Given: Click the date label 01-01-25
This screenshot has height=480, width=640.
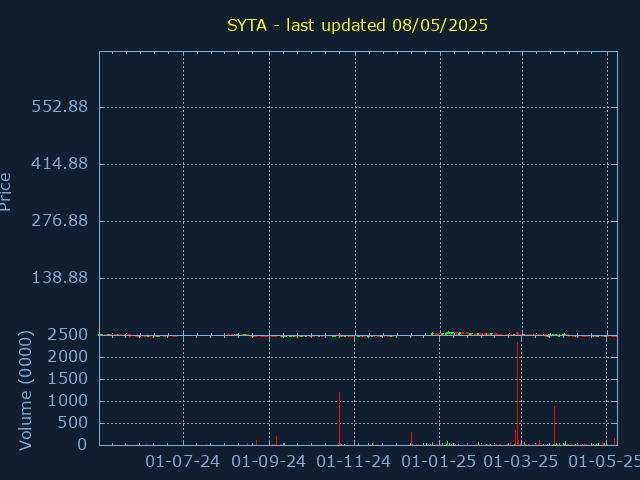Looking at the screenshot, I should (x=438, y=462).
